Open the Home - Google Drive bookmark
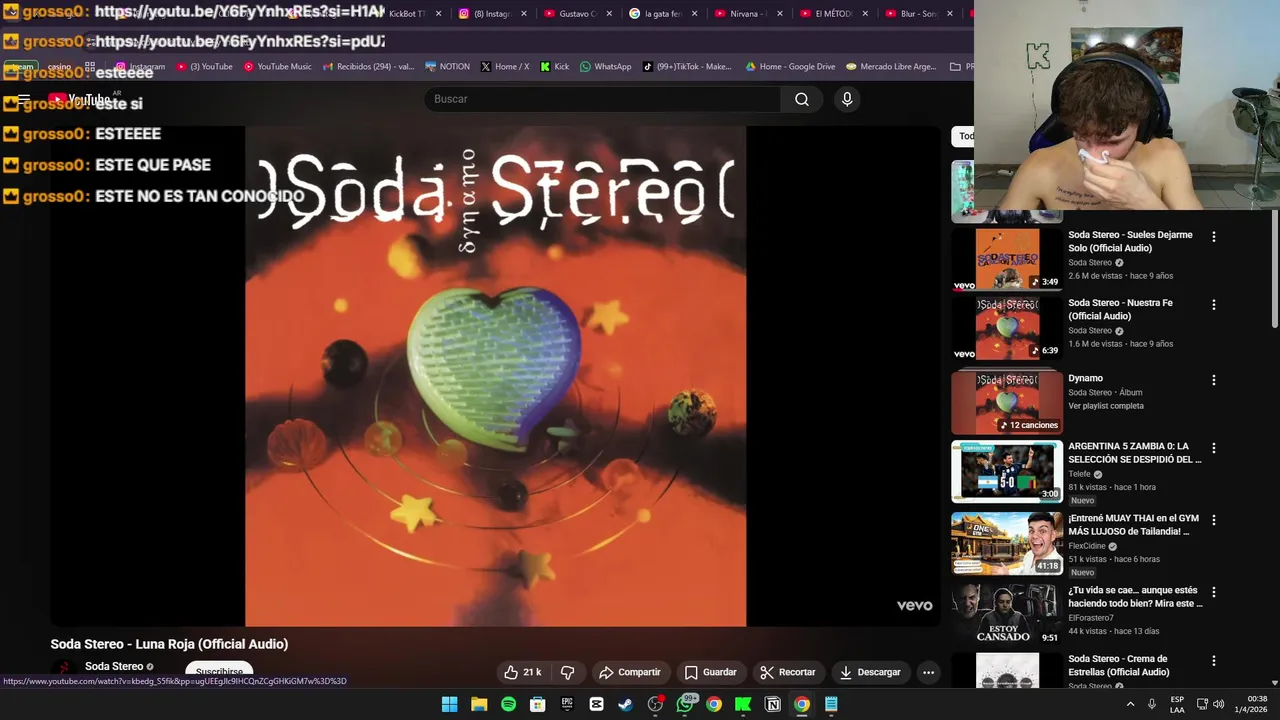Viewport: 1280px width, 720px height. coord(790,67)
